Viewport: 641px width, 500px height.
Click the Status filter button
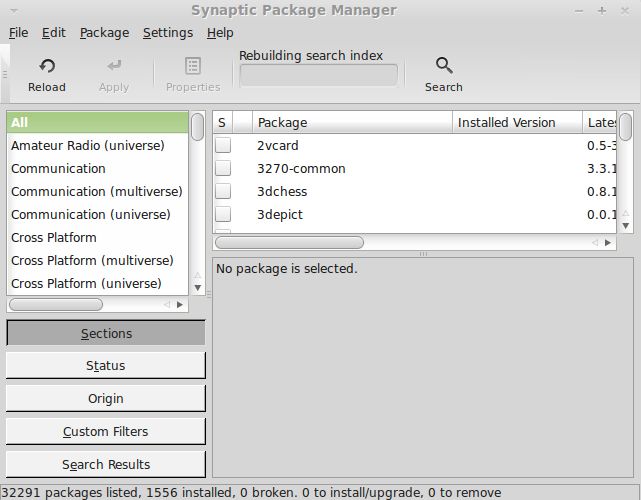106,365
